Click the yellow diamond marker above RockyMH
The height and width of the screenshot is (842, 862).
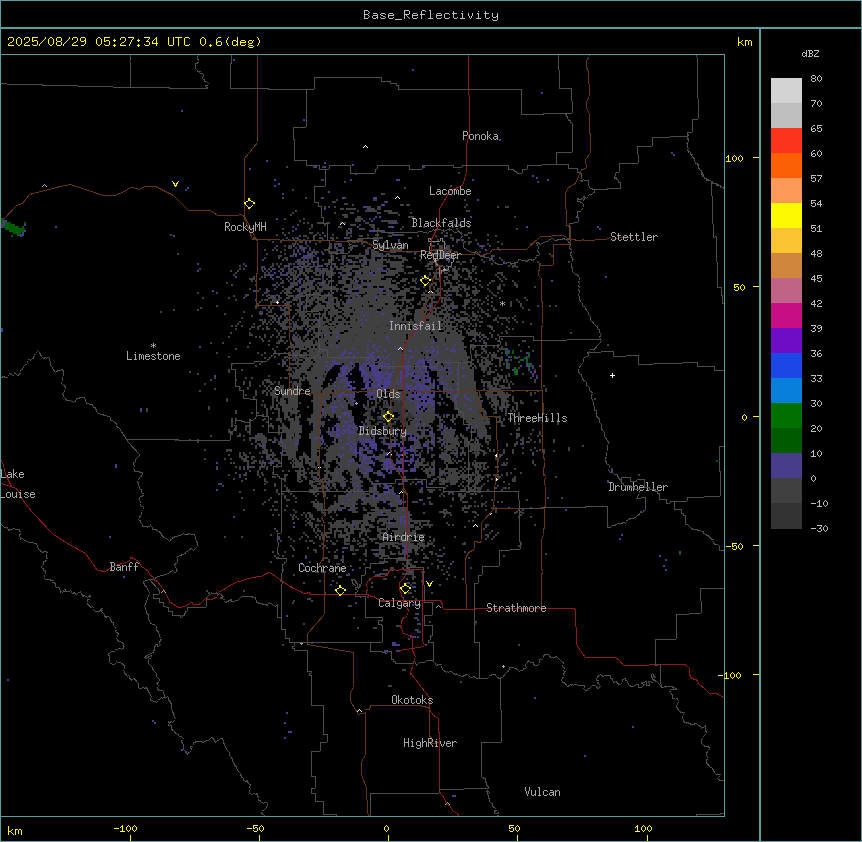coord(249,204)
